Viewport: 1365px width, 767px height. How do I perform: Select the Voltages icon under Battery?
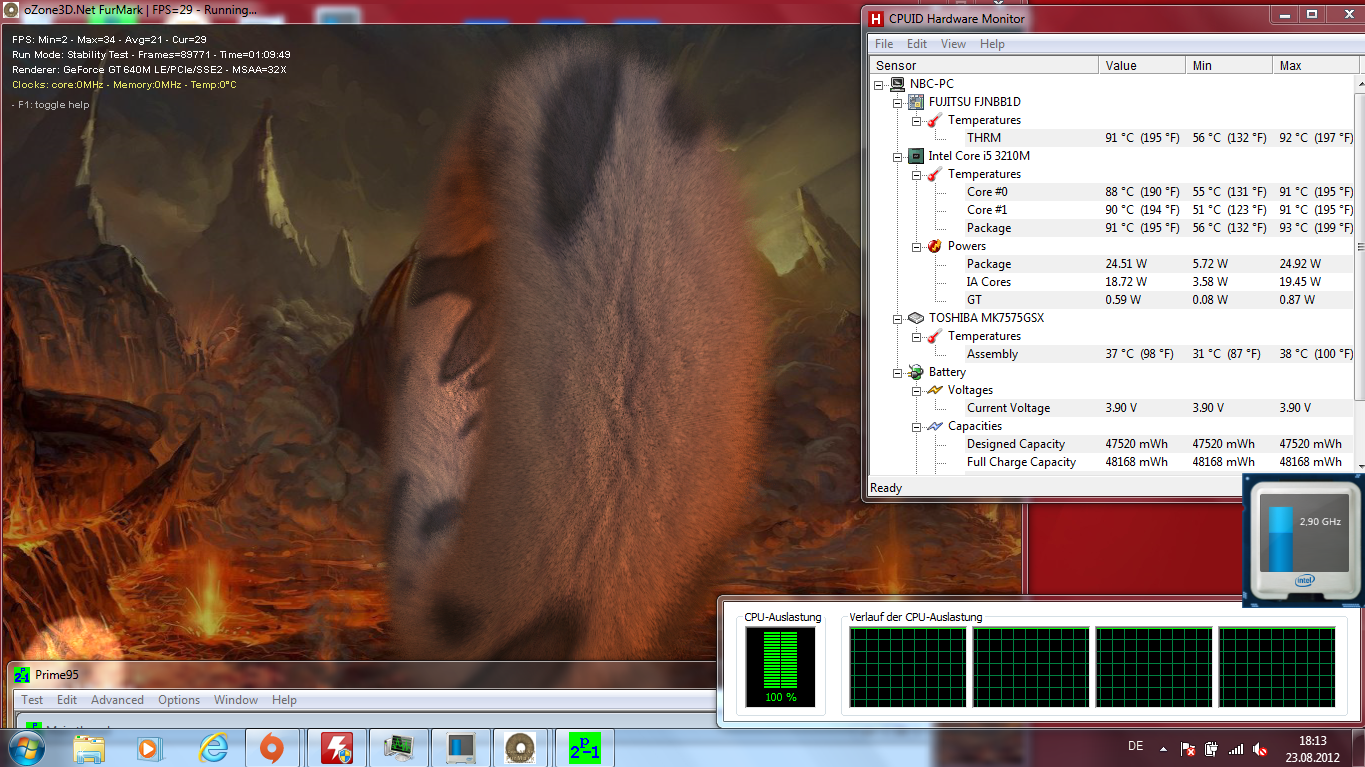pos(934,390)
